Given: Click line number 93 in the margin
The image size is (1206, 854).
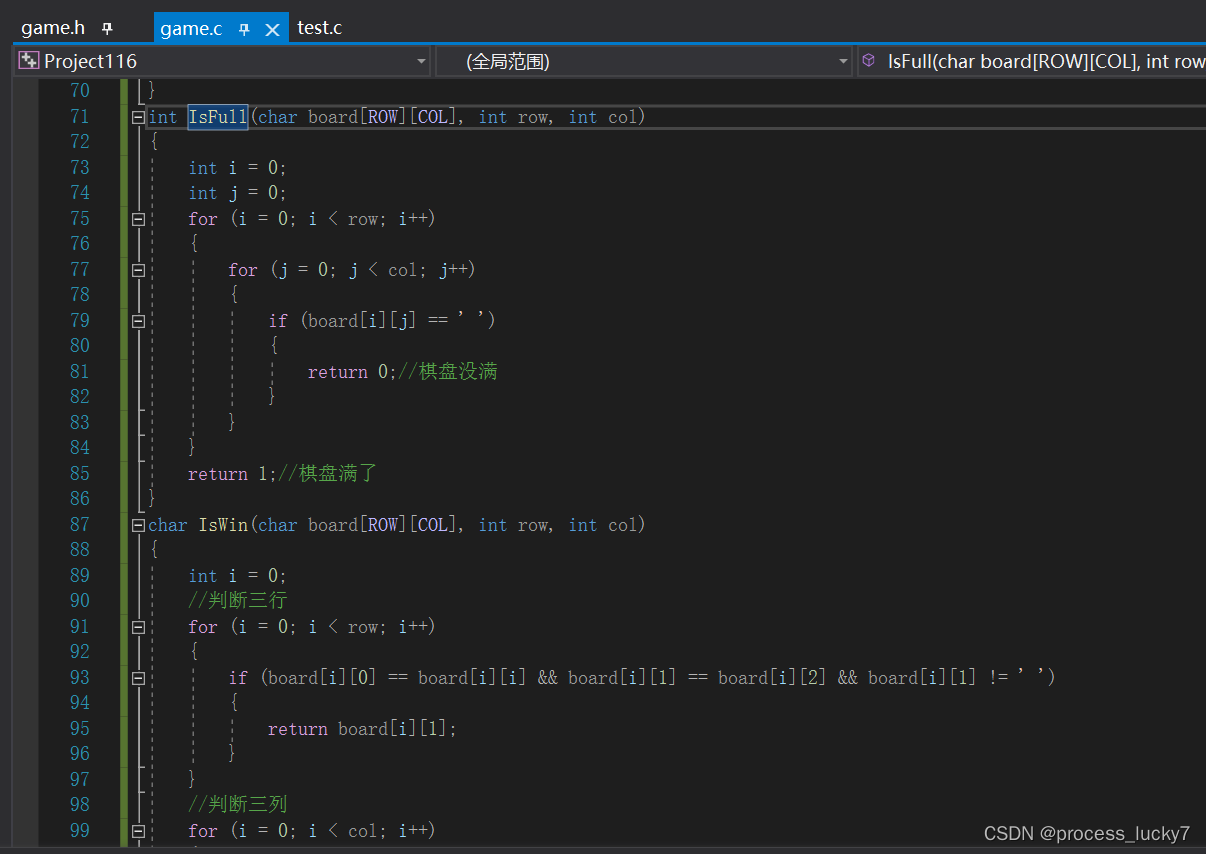Looking at the screenshot, I should click(x=79, y=678).
